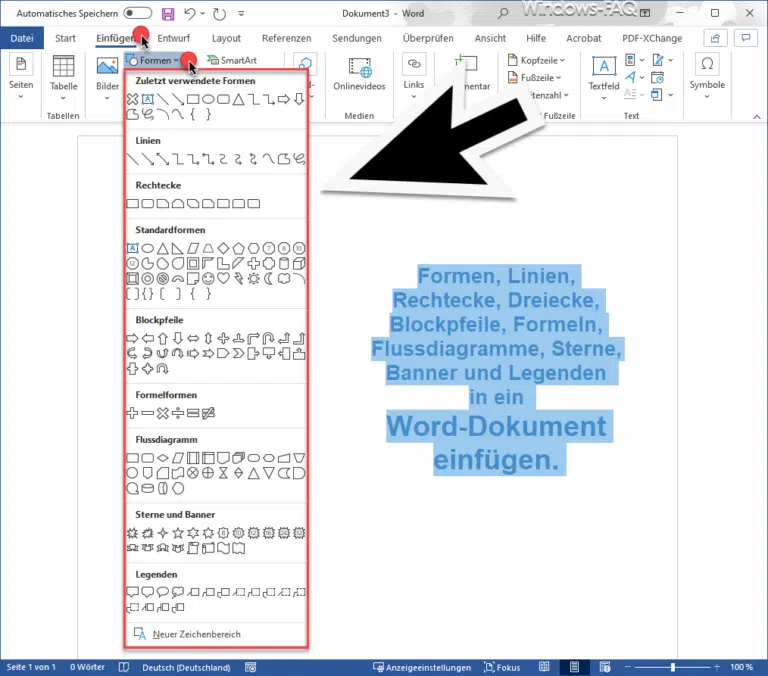Toggle the Automatisches Speichern switch
The width and height of the screenshot is (768, 676).
138,13
